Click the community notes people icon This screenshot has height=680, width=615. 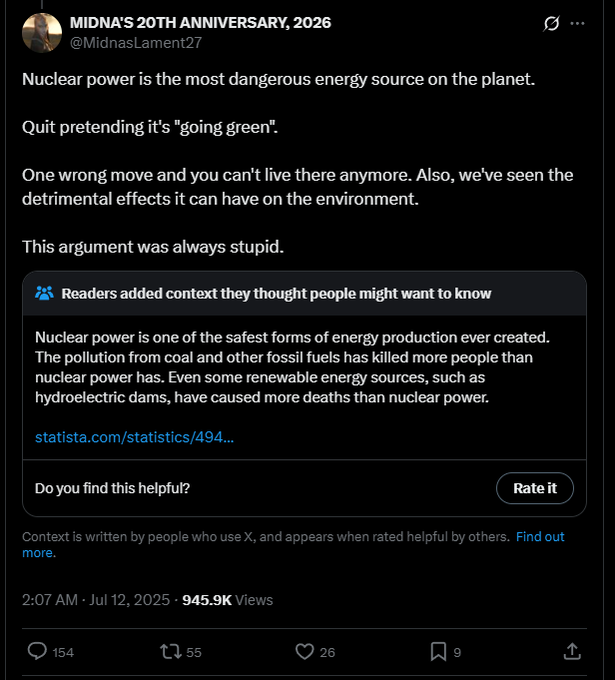[44, 293]
